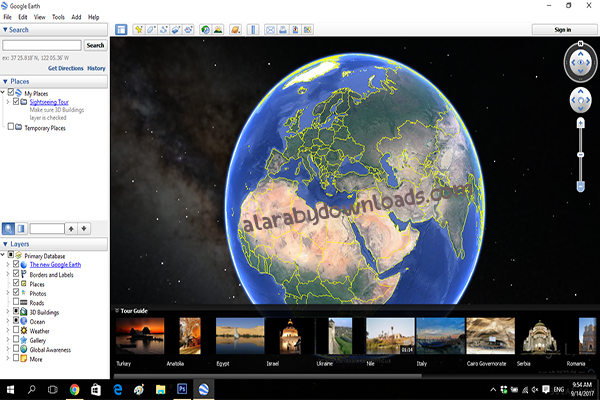Click the Search button
This screenshot has height=400, width=600.
95,45
